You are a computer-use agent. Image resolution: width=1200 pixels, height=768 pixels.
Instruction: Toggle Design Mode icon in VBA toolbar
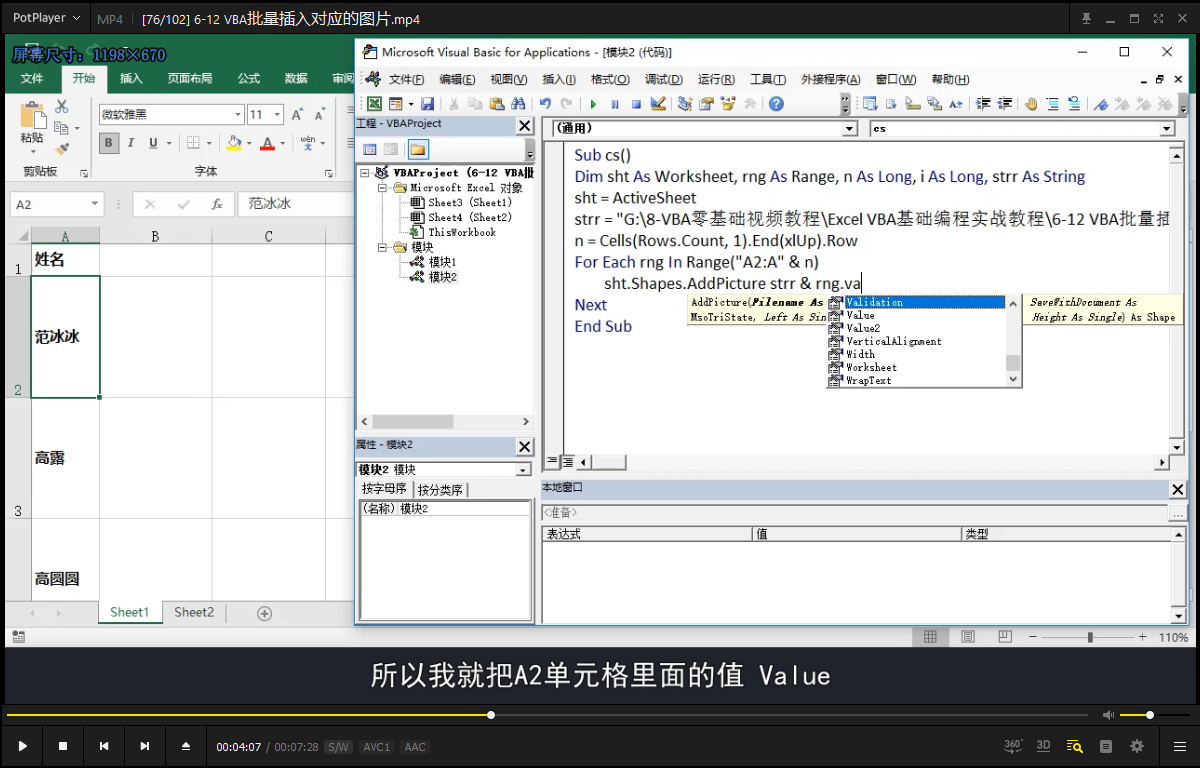point(658,103)
